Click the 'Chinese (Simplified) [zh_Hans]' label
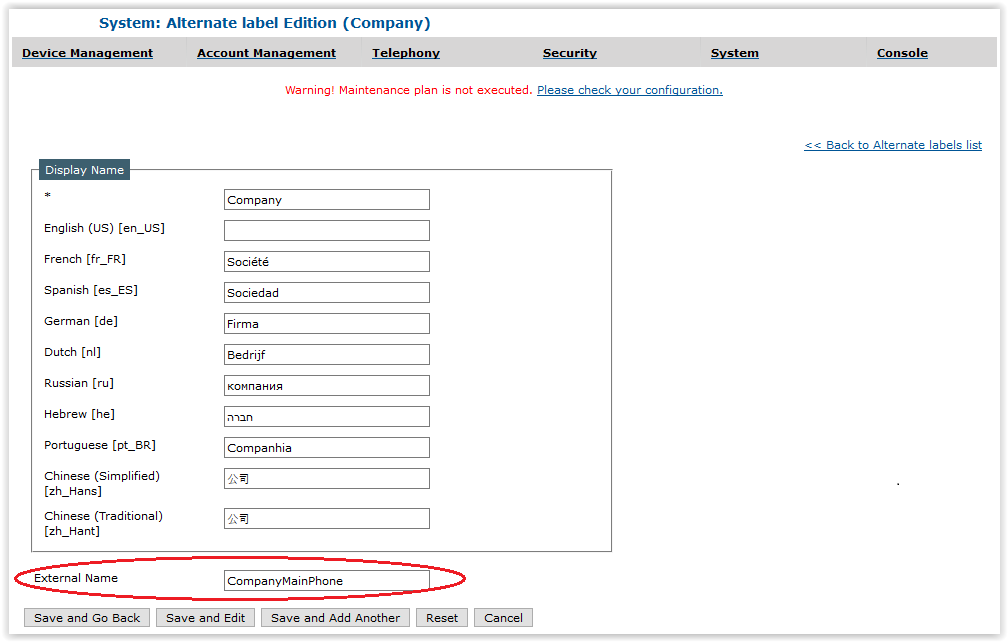Image resolution: width=1008 pixels, height=642 pixels. pyautogui.click(x=102, y=483)
